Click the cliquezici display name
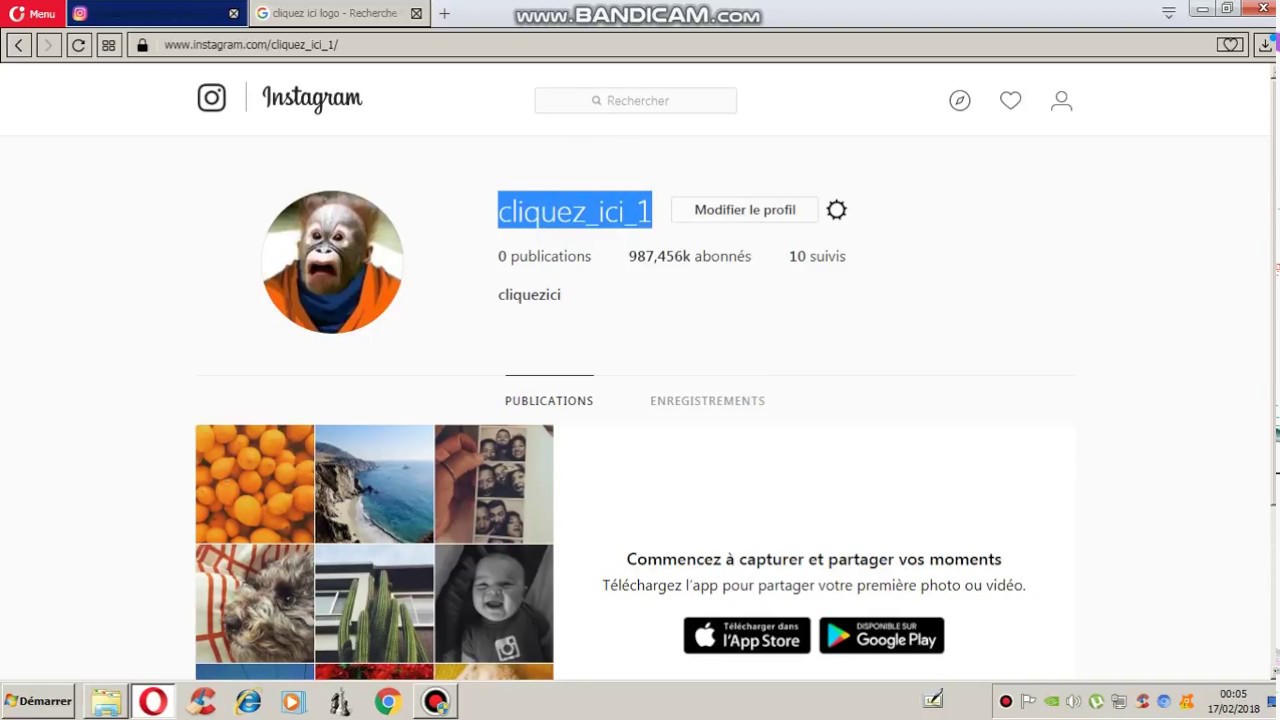 coord(529,295)
